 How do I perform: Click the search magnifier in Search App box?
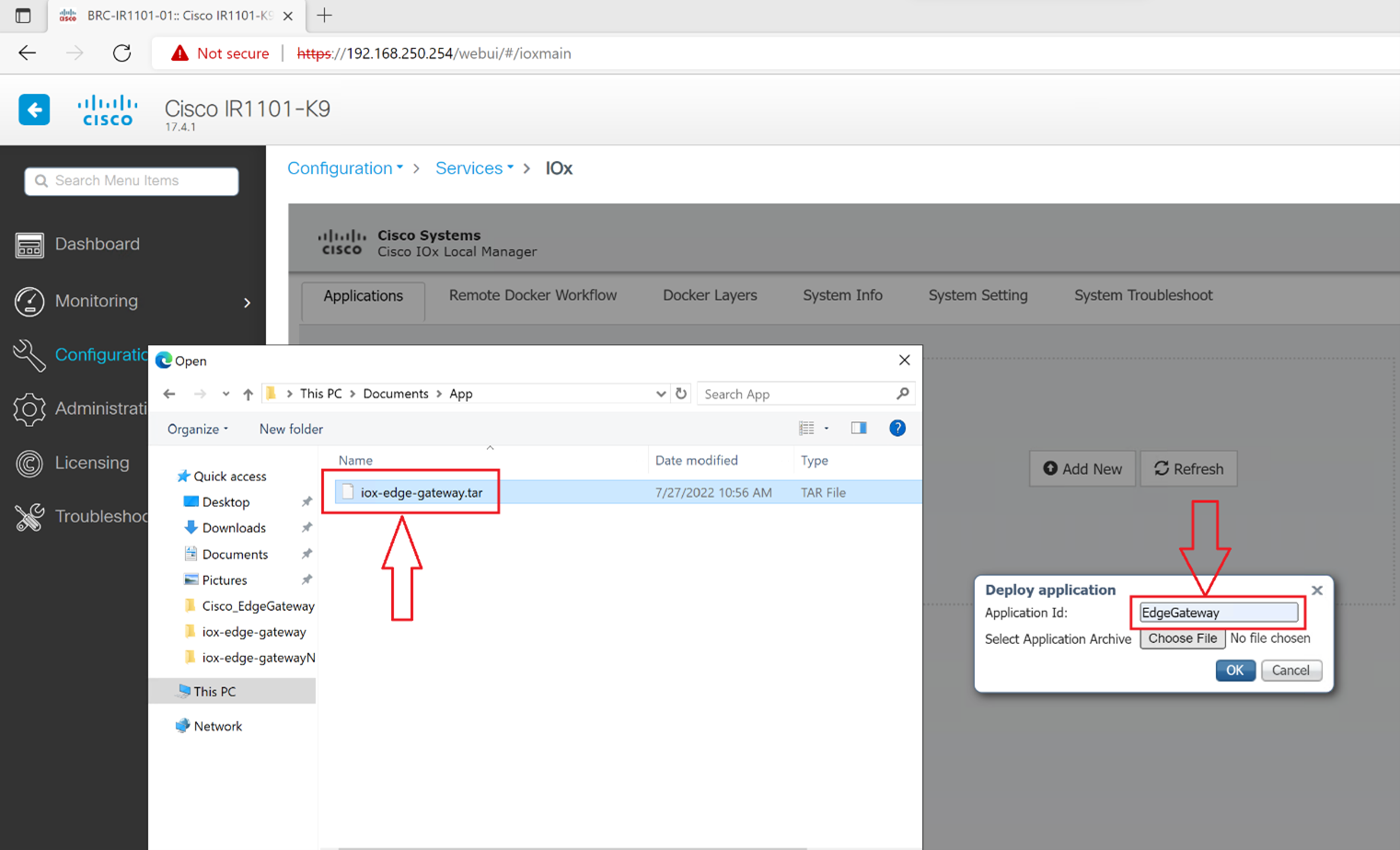(902, 394)
